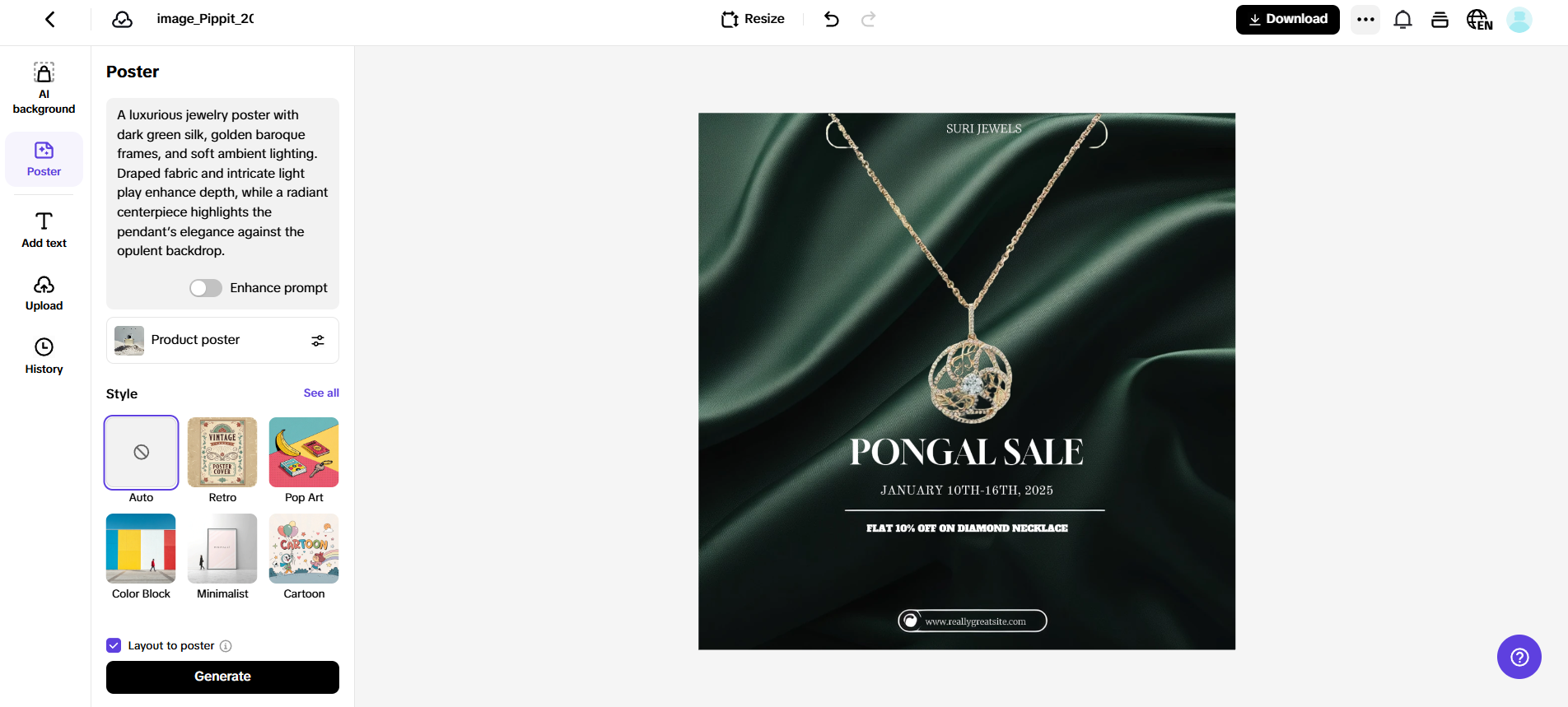Click the Generate button

pyautogui.click(x=222, y=677)
